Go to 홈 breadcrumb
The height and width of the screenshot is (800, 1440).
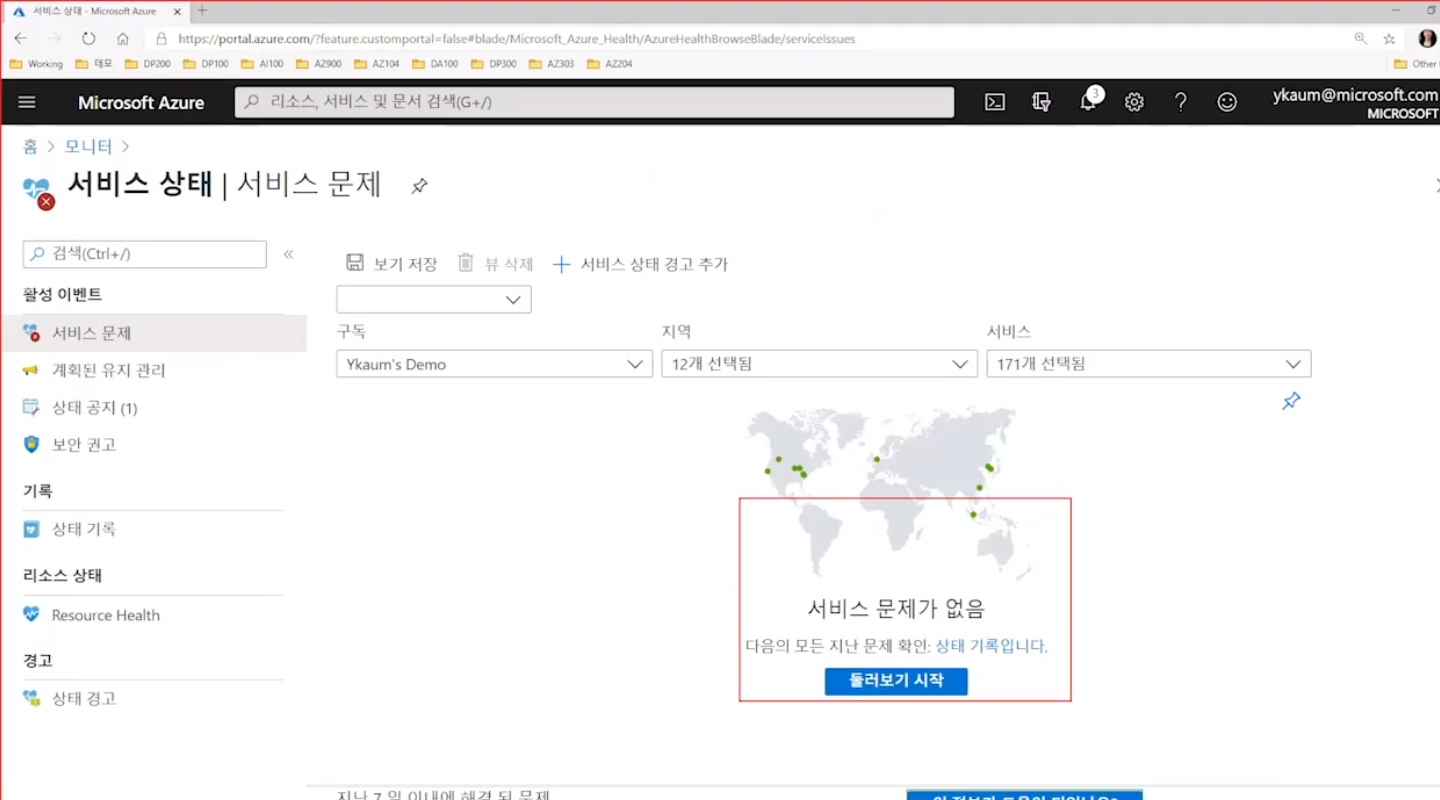(30, 146)
